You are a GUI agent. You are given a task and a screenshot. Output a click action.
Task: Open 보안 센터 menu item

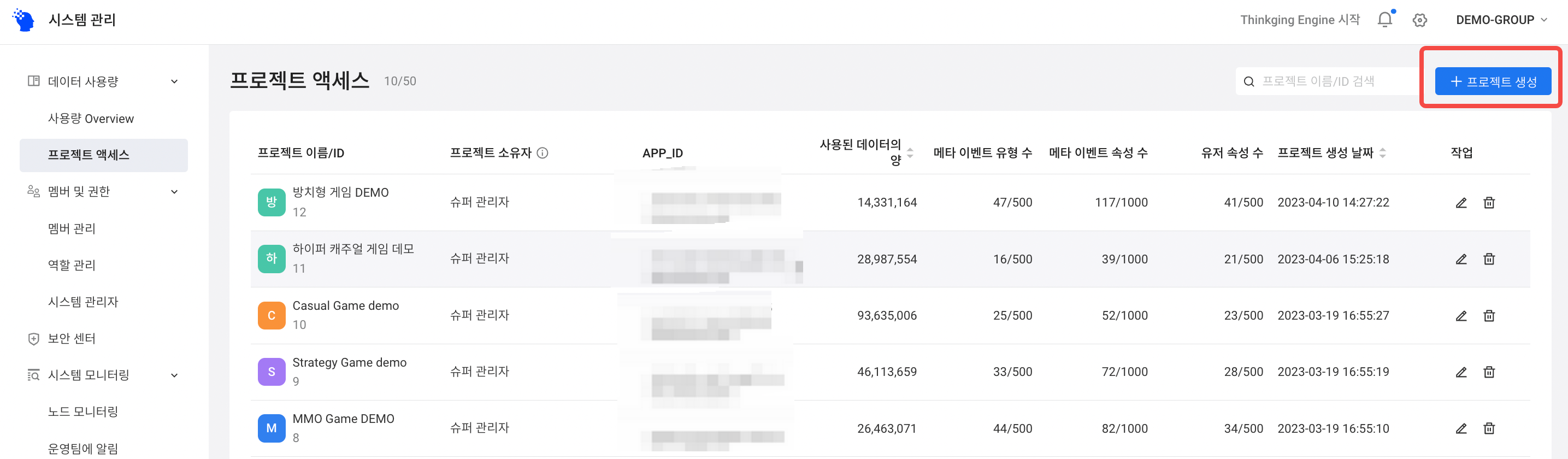point(72,338)
